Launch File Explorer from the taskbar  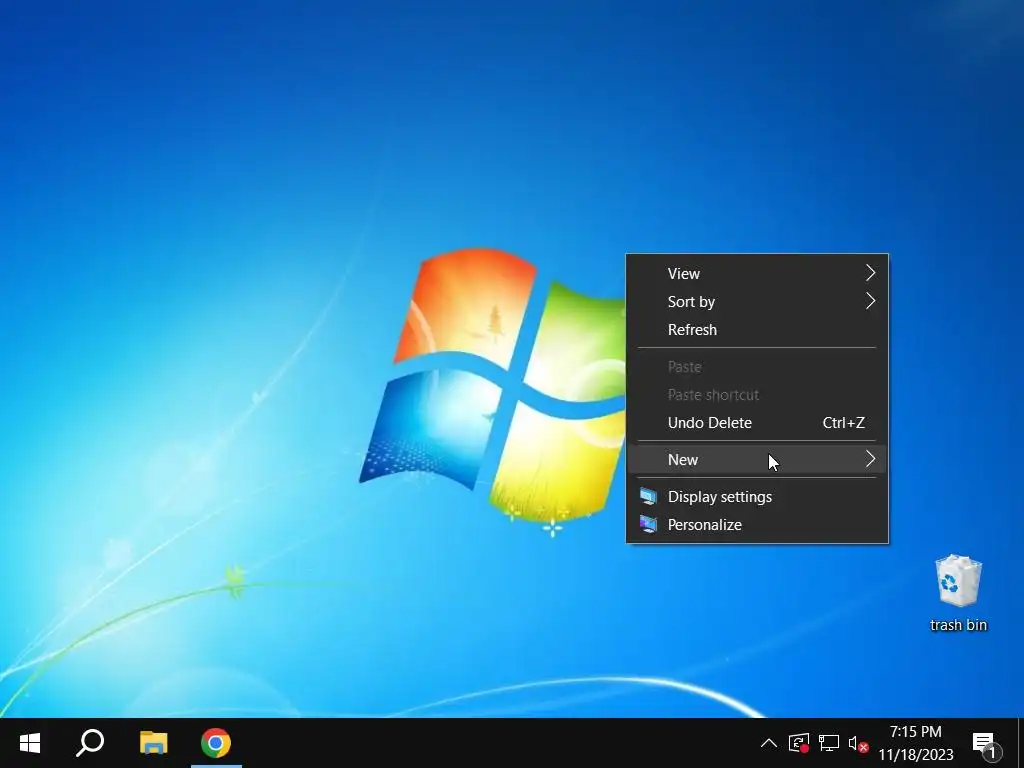tap(153, 743)
